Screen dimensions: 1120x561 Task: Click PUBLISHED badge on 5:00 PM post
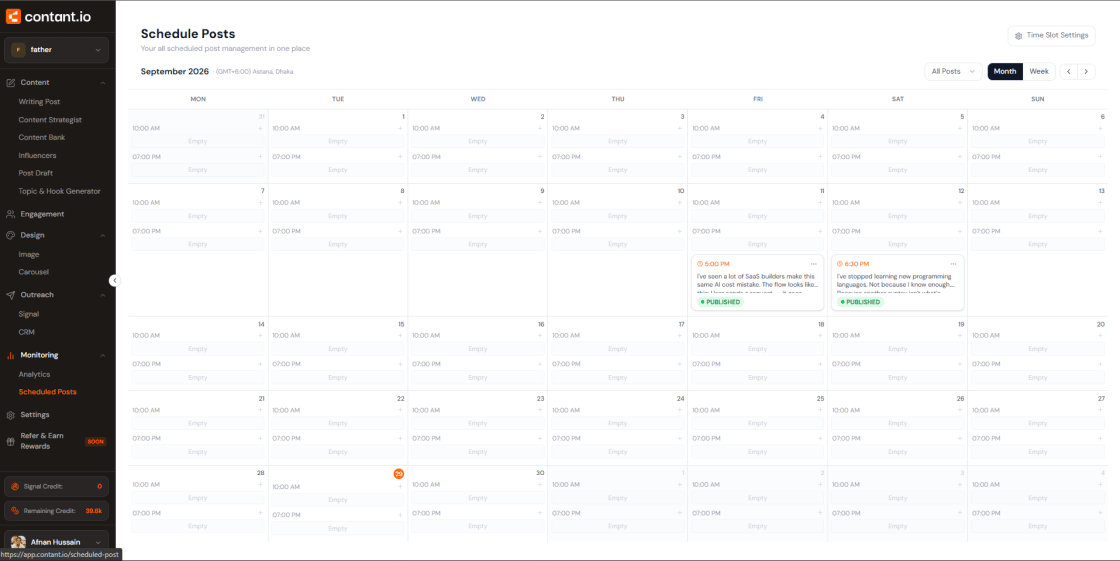tap(720, 302)
